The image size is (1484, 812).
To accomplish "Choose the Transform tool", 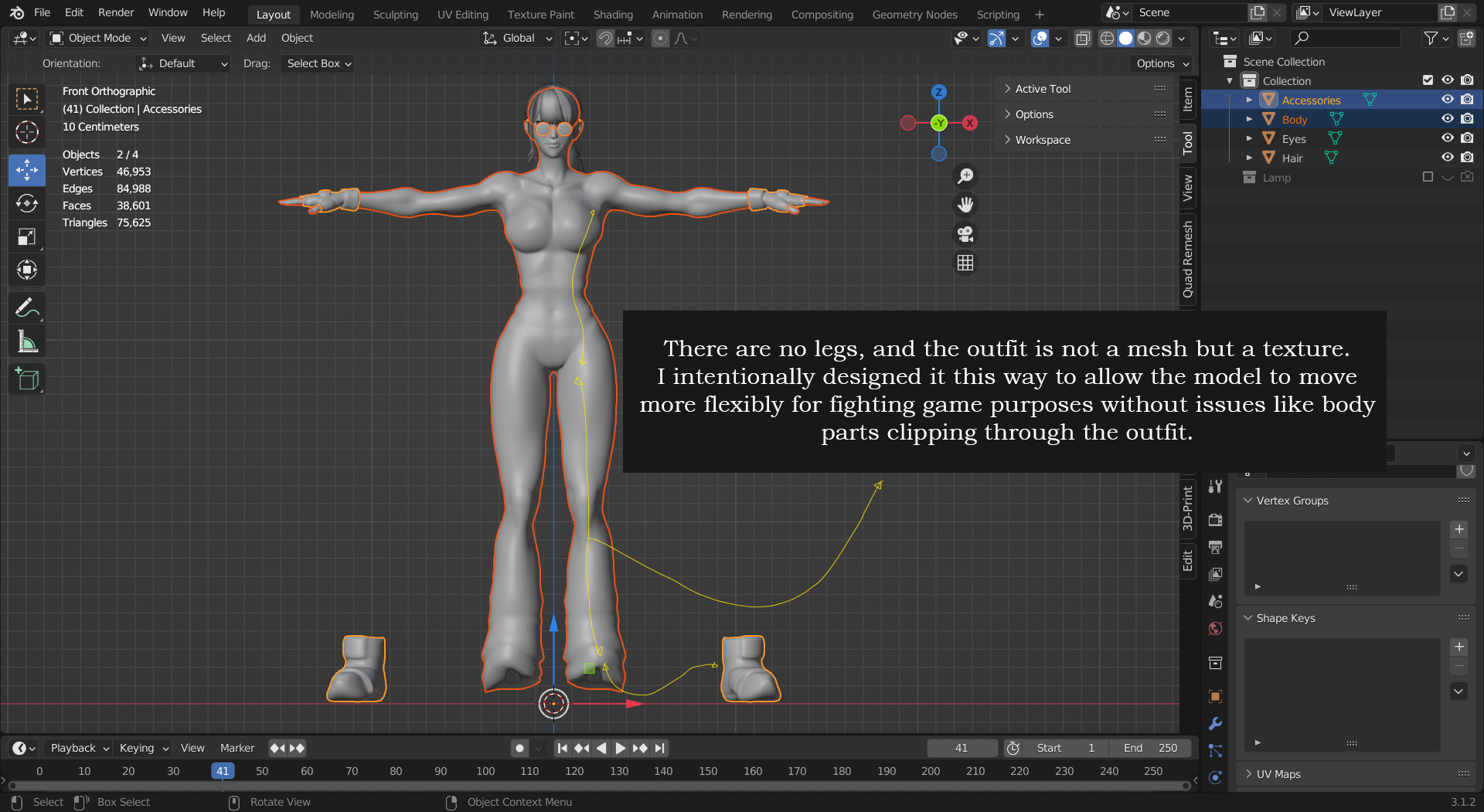I will (27, 270).
